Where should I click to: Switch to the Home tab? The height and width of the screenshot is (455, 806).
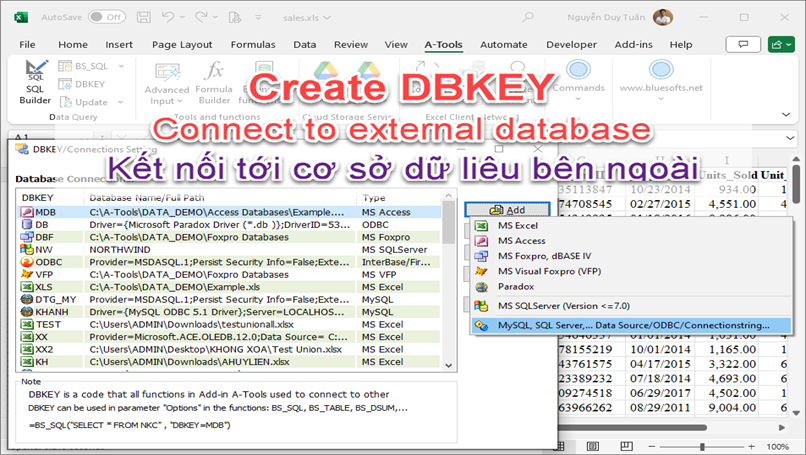point(73,45)
